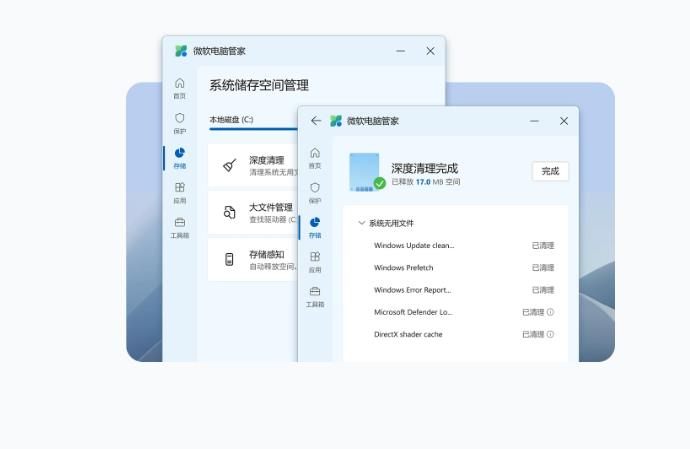The image size is (690, 449).
Task: Click PC Manager logo in back window title
Action: 181,51
